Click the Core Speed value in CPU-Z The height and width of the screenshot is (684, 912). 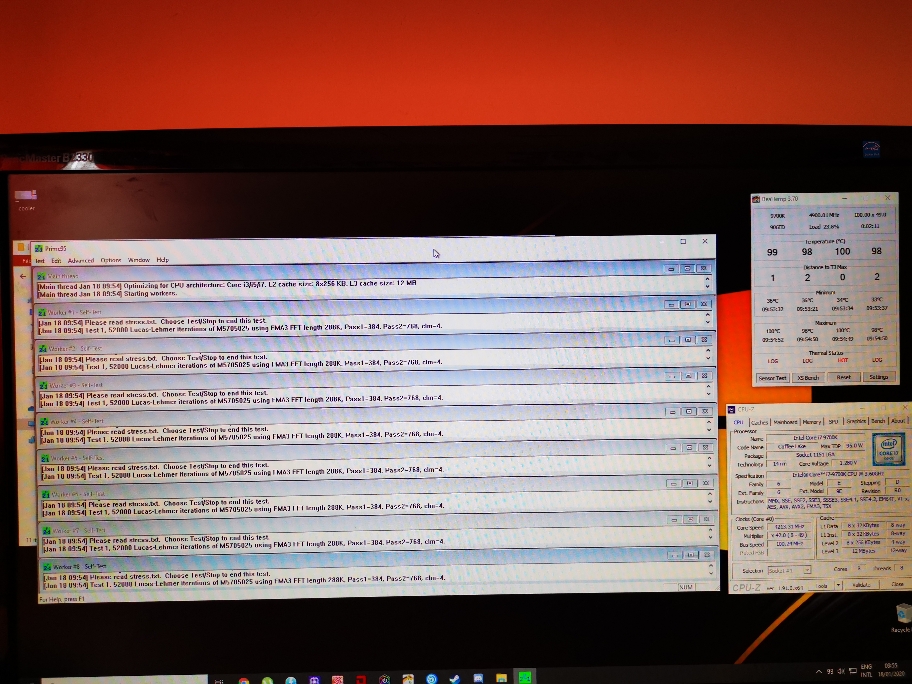point(789,527)
